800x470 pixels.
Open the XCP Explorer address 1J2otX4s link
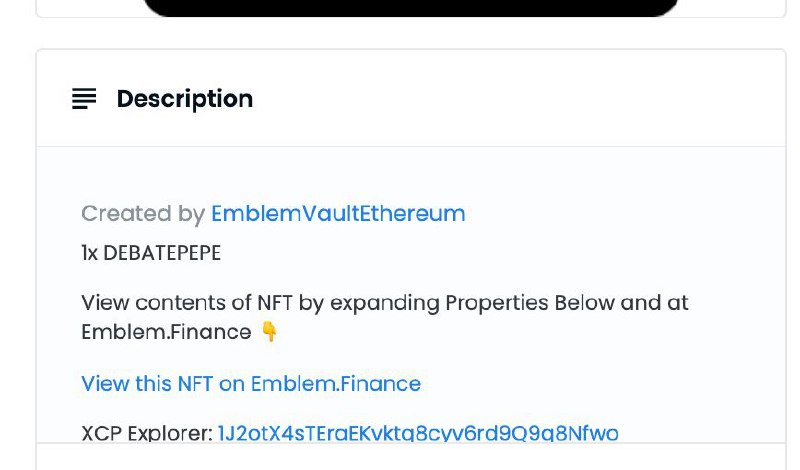[418, 433]
